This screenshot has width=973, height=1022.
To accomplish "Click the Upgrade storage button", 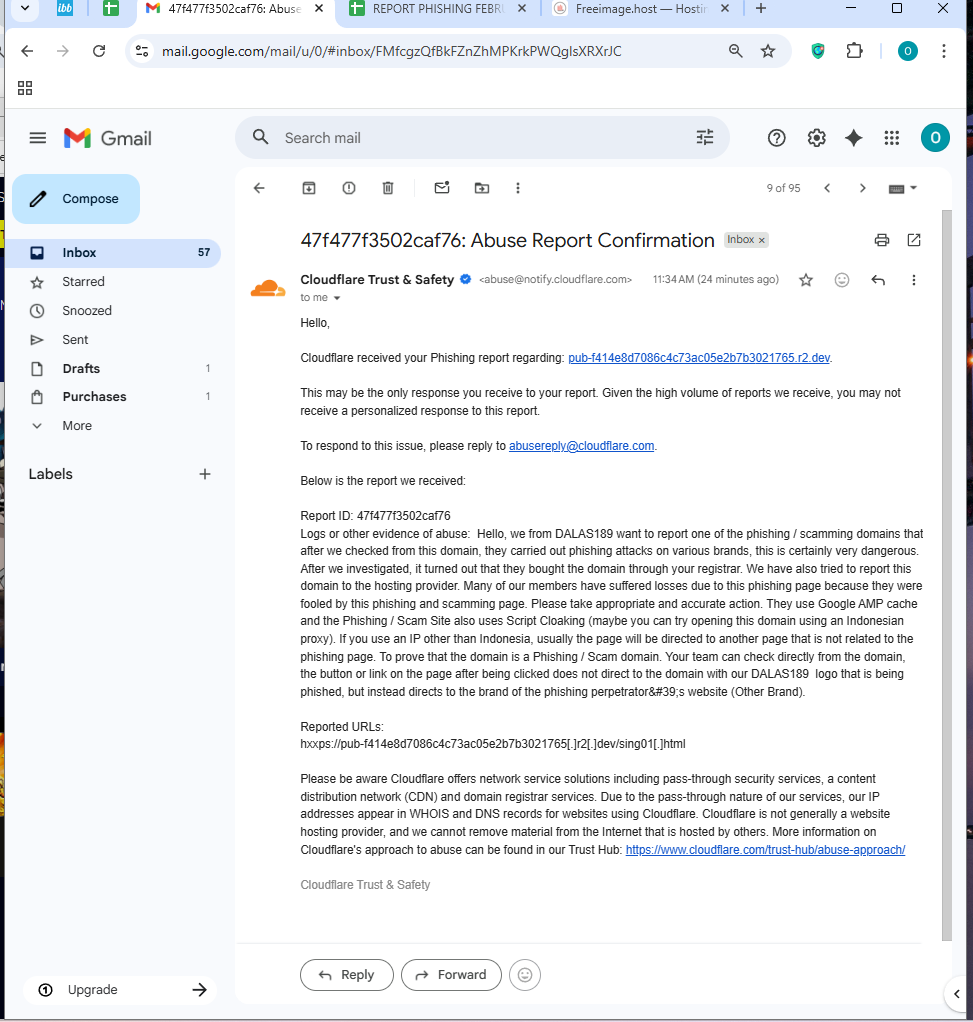I will (x=120, y=989).
